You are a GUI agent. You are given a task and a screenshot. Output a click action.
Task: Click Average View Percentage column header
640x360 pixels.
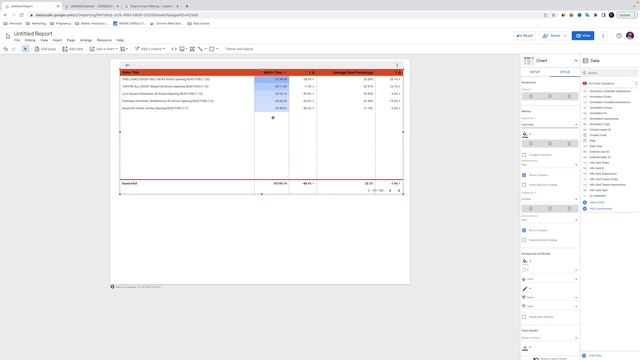[x=353, y=73]
